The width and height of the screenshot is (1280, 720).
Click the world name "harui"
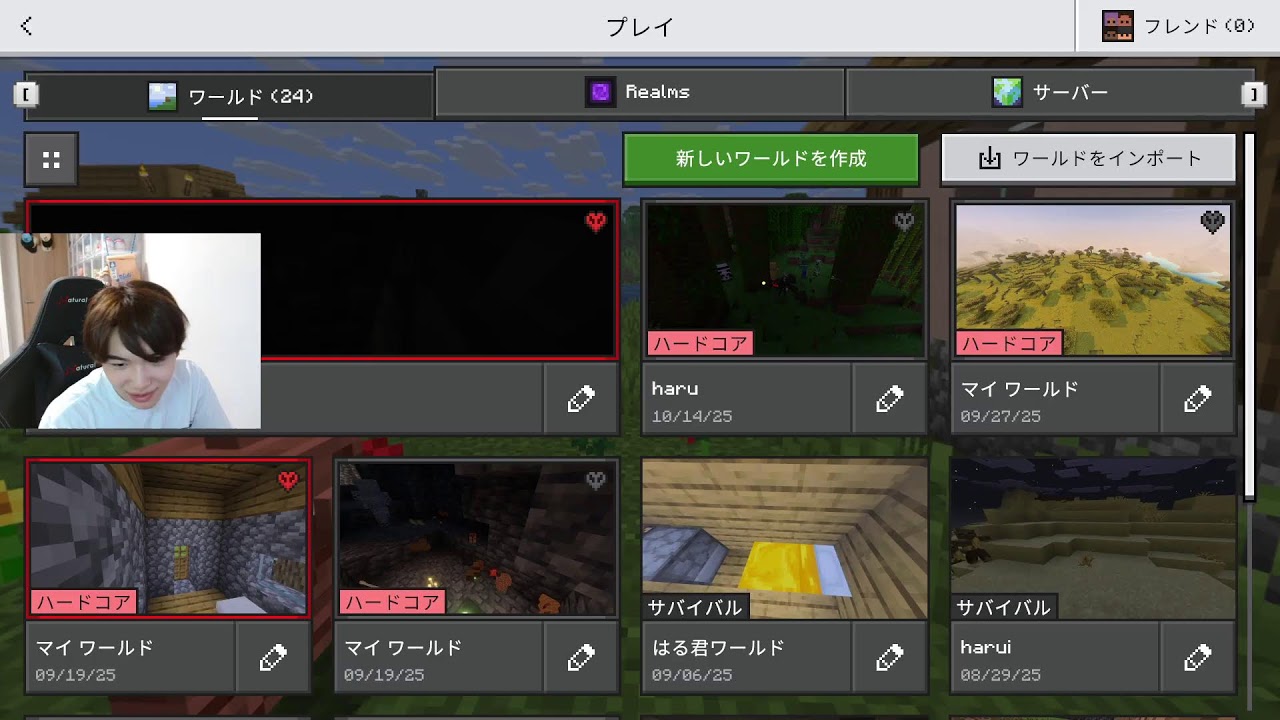986,647
